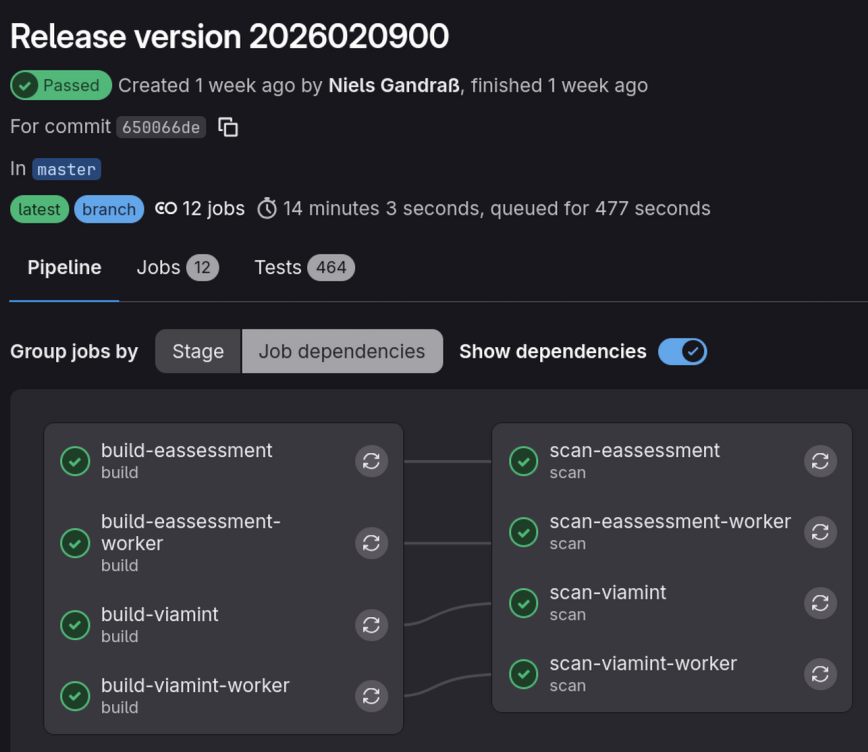
Task: Open the scan-viamint job details
Action: point(608,593)
